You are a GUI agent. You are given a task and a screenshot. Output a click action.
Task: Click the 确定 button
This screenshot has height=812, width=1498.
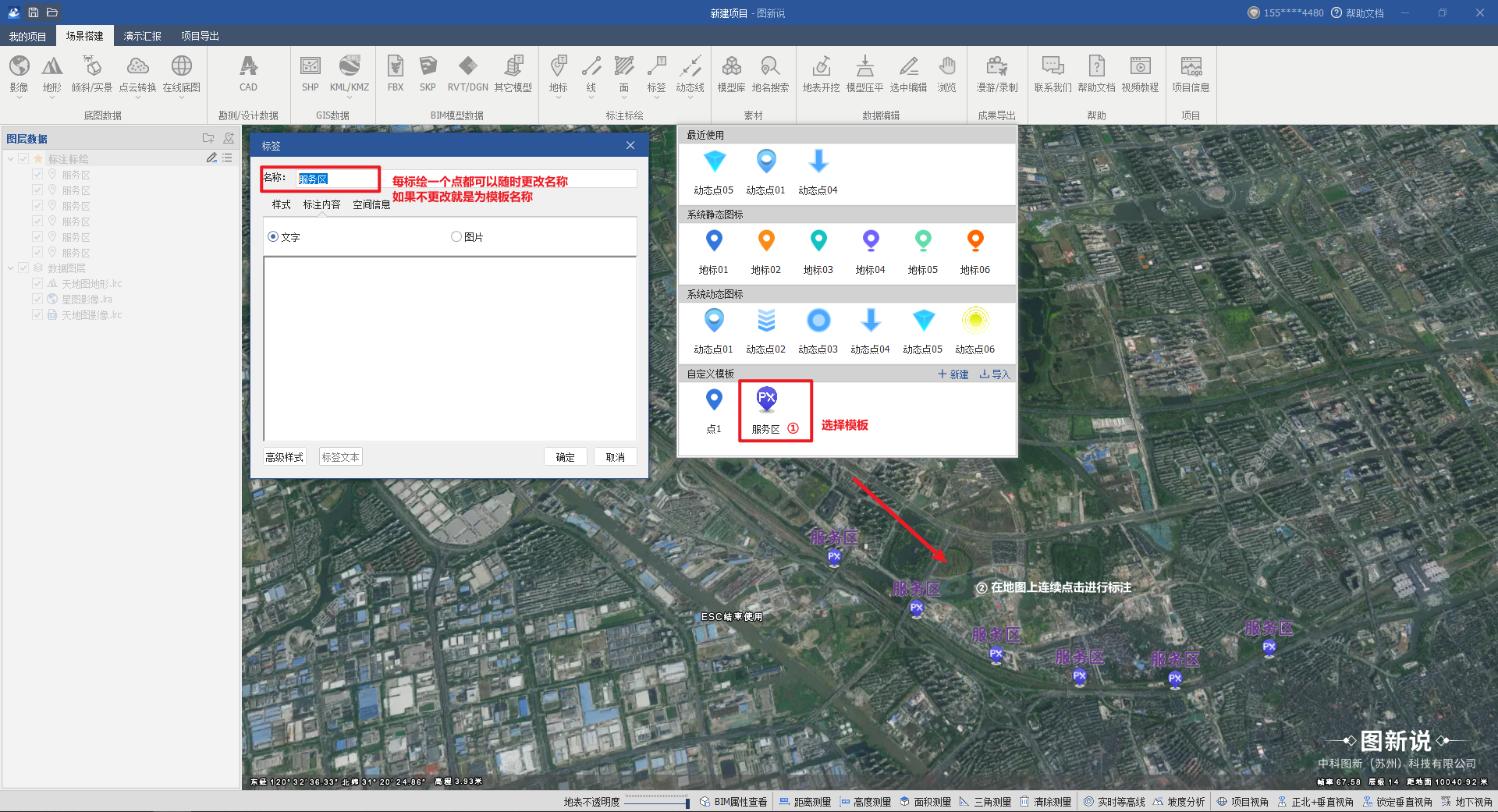point(565,457)
